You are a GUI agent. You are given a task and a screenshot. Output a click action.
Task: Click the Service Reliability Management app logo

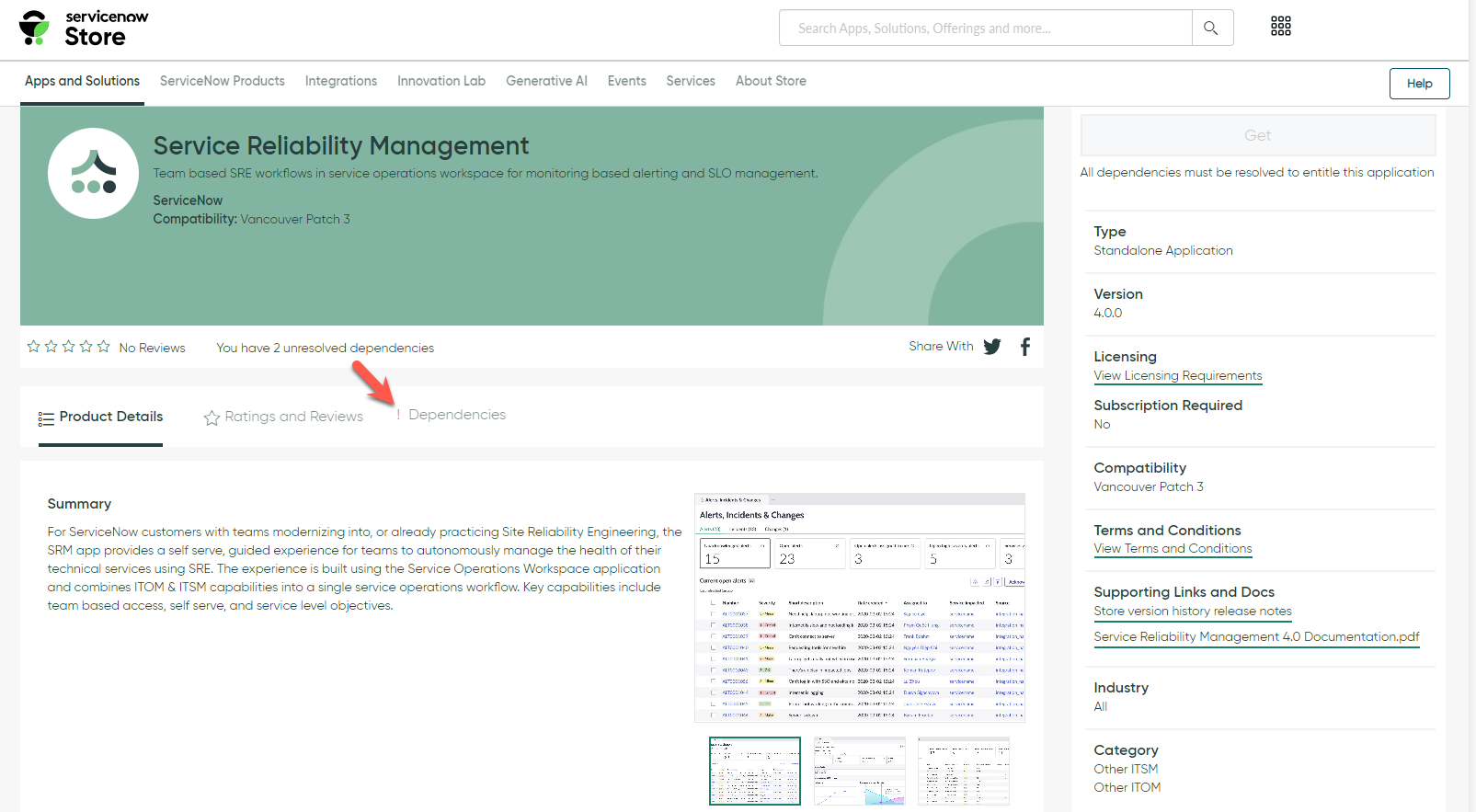click(x=93, y=173)
